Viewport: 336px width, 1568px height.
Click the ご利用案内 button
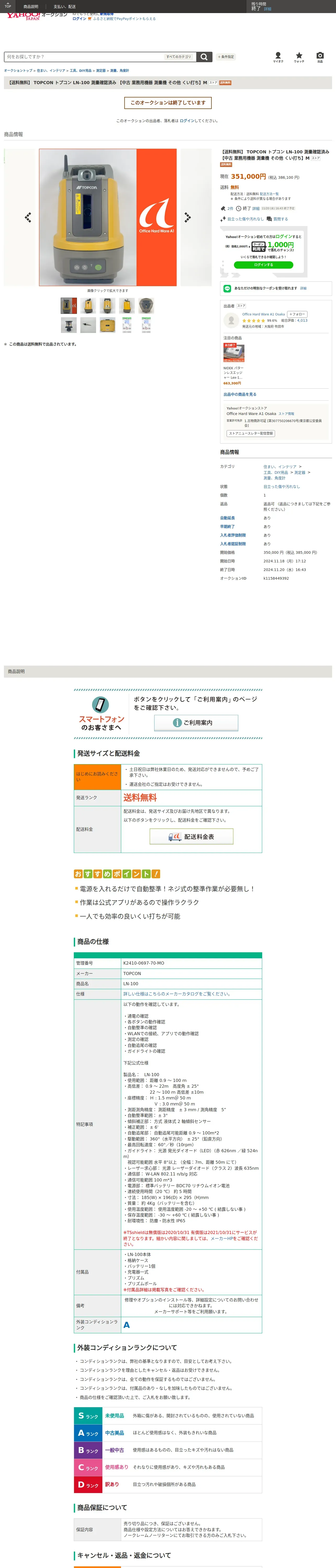196,723
